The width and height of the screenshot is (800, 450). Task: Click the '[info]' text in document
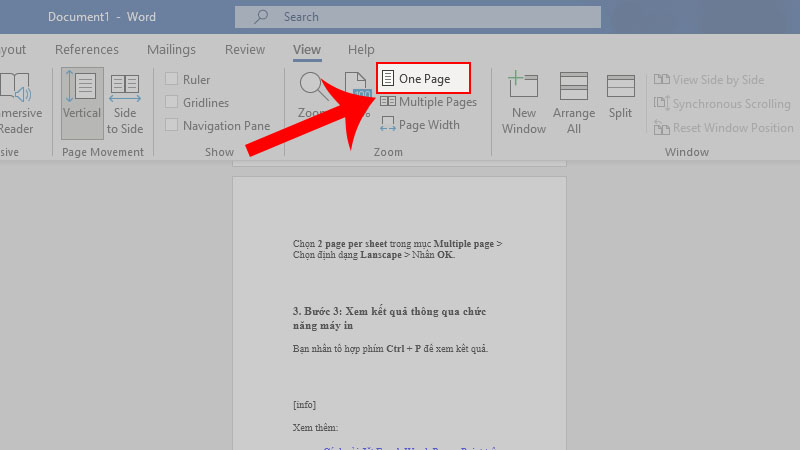305,405
